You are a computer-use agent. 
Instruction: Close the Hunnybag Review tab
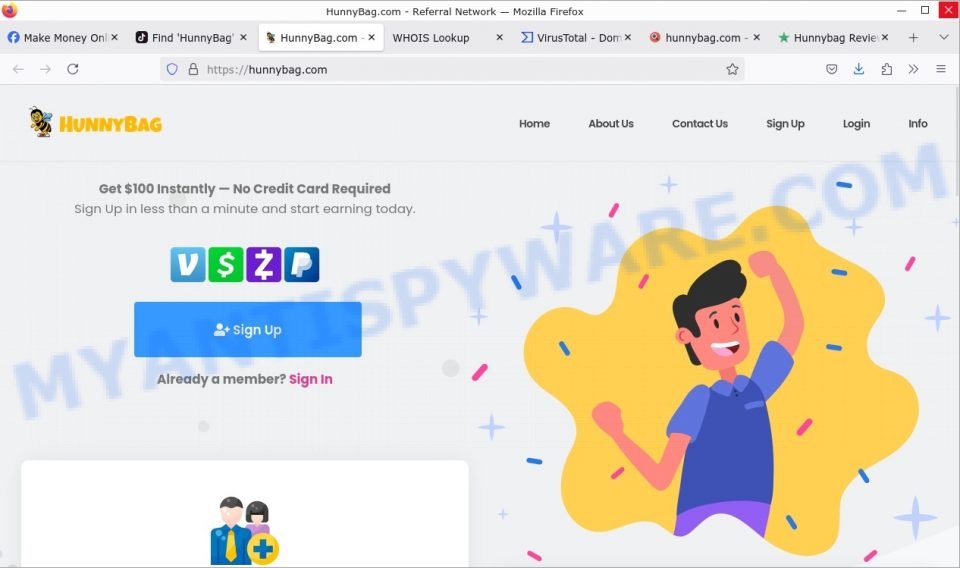(885, 37)
